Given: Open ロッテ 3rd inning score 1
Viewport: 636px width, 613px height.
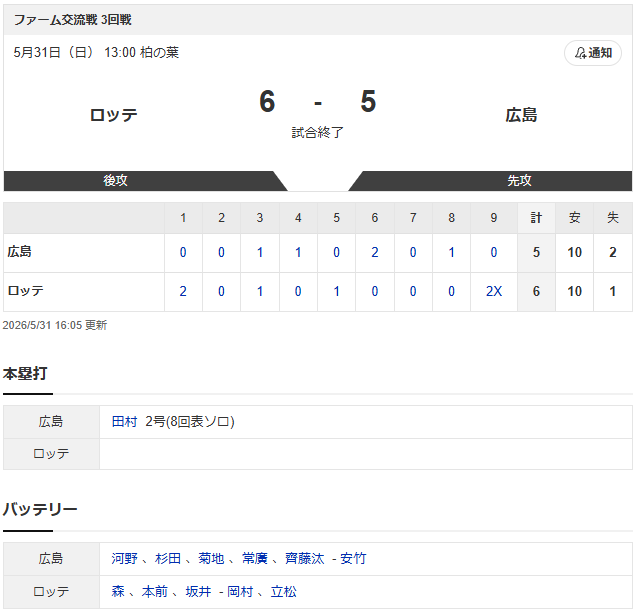Looking at the screenshot, I should tap(260, 291).
